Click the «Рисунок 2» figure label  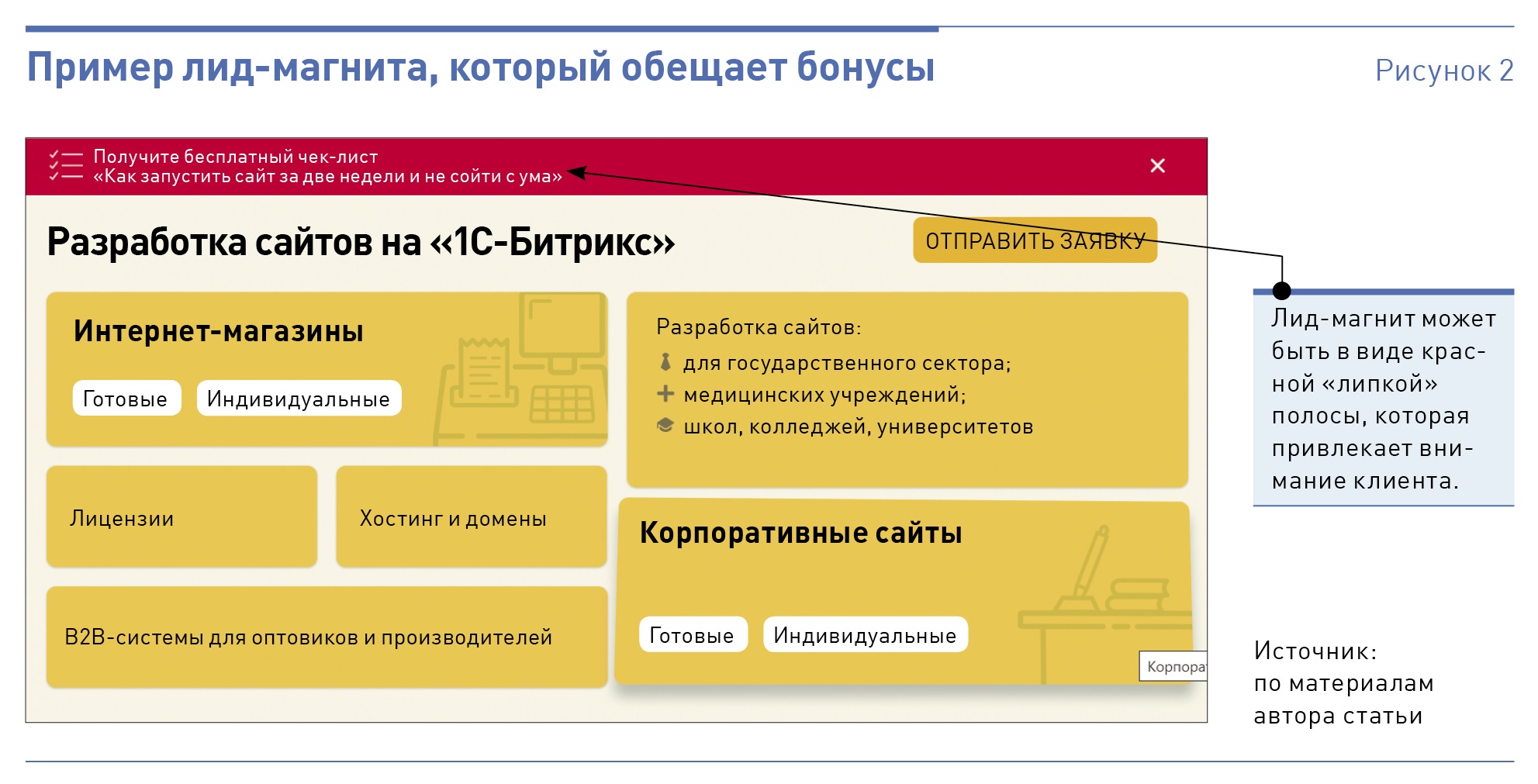(1444, 71)
